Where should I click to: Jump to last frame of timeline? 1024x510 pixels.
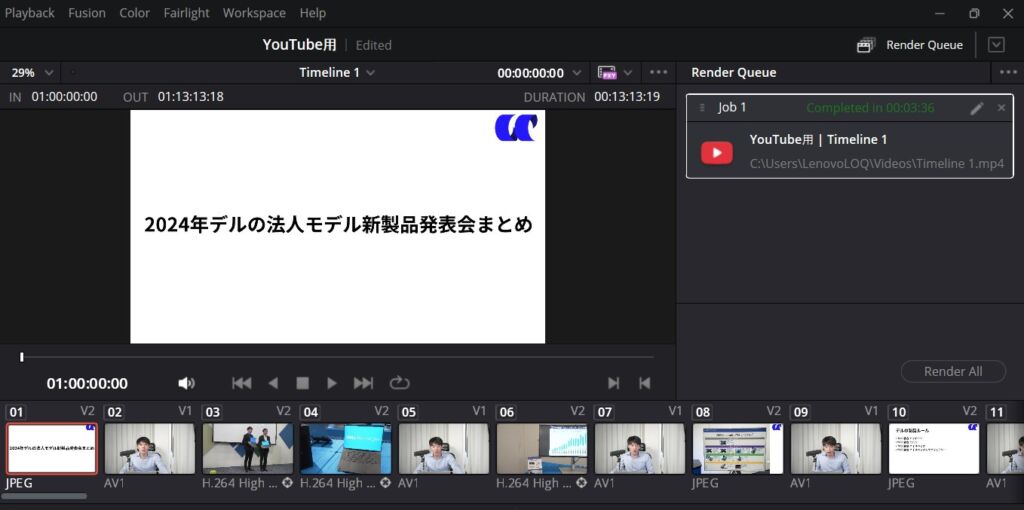pyautogui.click(x=363, y=383)
